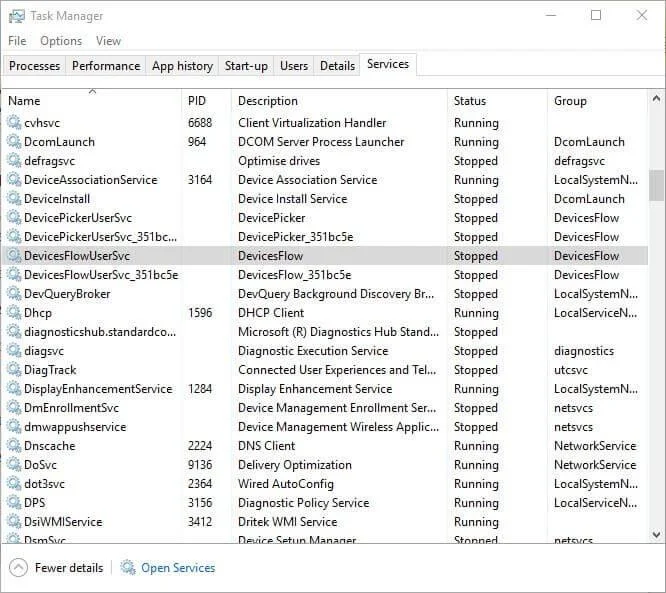Click PID 3164 in the list
This screenshot has height=593, width=666.
200,180
